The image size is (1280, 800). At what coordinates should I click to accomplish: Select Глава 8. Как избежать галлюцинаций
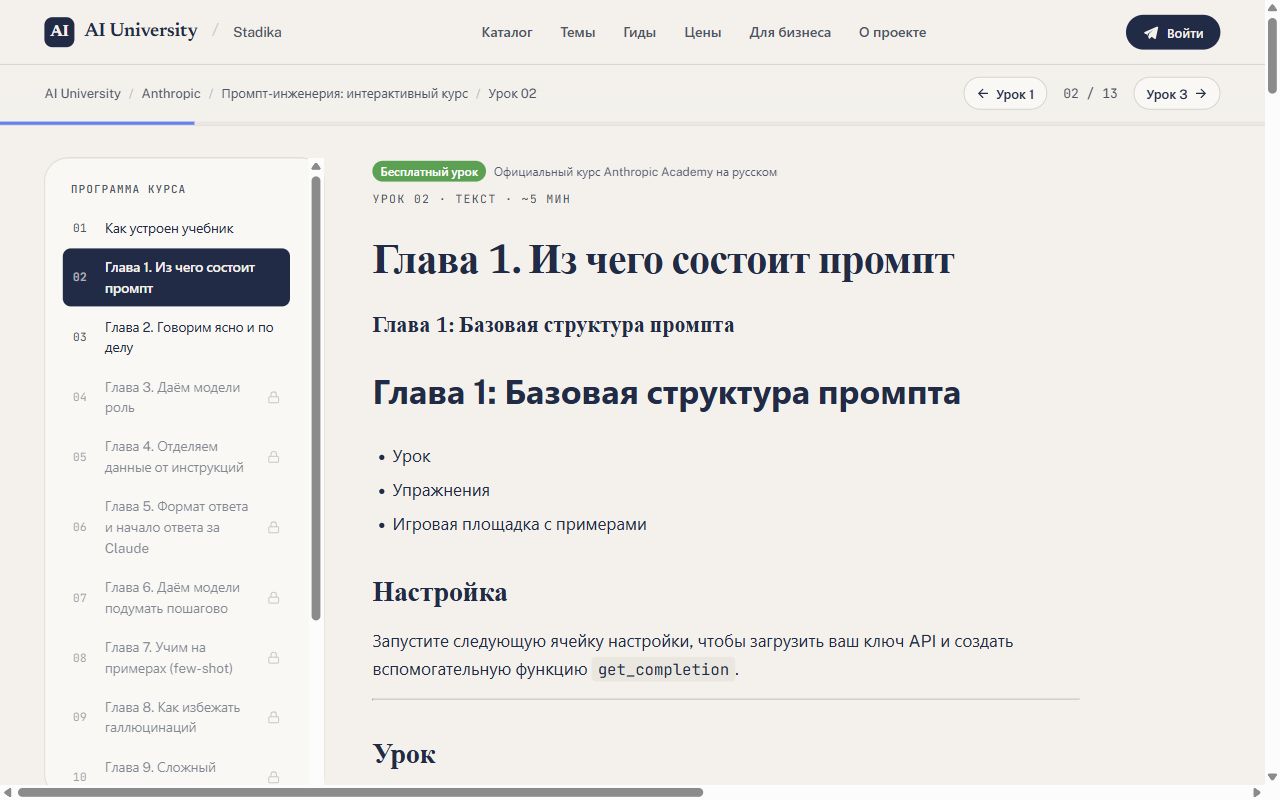point(176,717)
